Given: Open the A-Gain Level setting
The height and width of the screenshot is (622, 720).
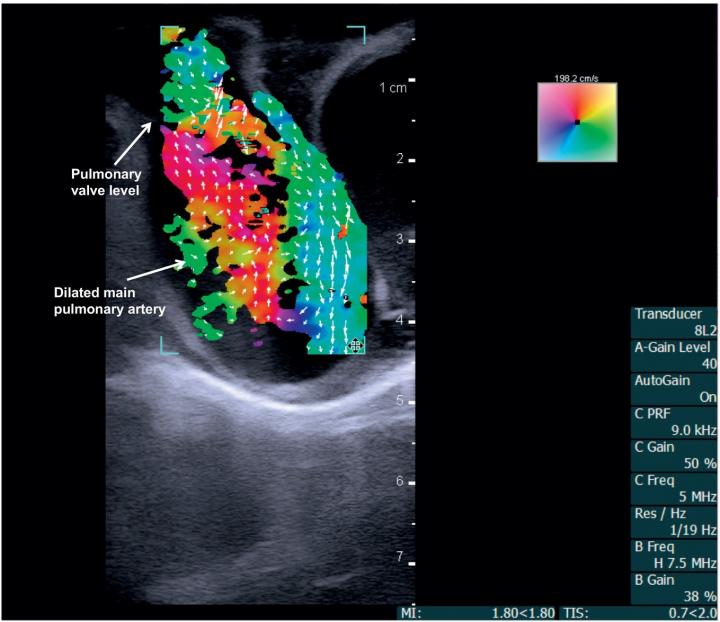Looking at the screenshot, I should pos(674,355).
